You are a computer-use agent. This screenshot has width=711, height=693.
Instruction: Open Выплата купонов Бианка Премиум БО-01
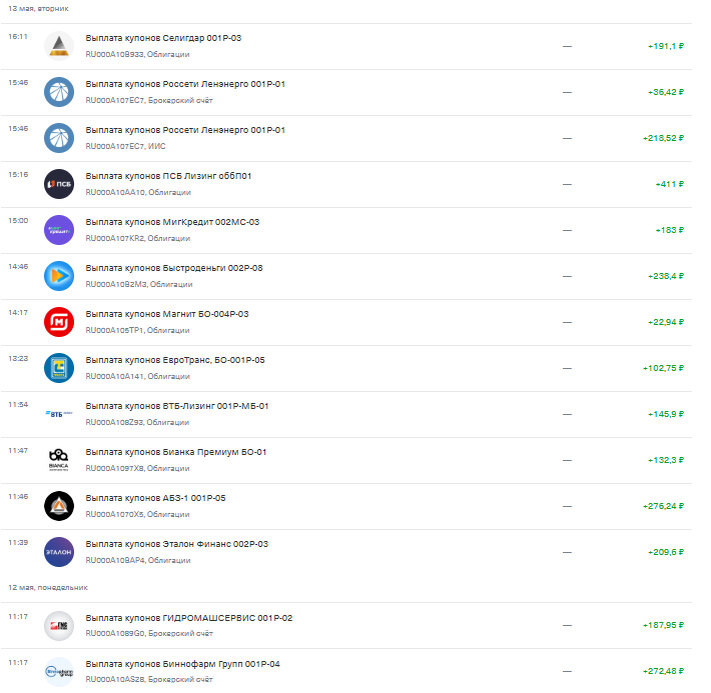pyautogui.click(x=346, y=461)
